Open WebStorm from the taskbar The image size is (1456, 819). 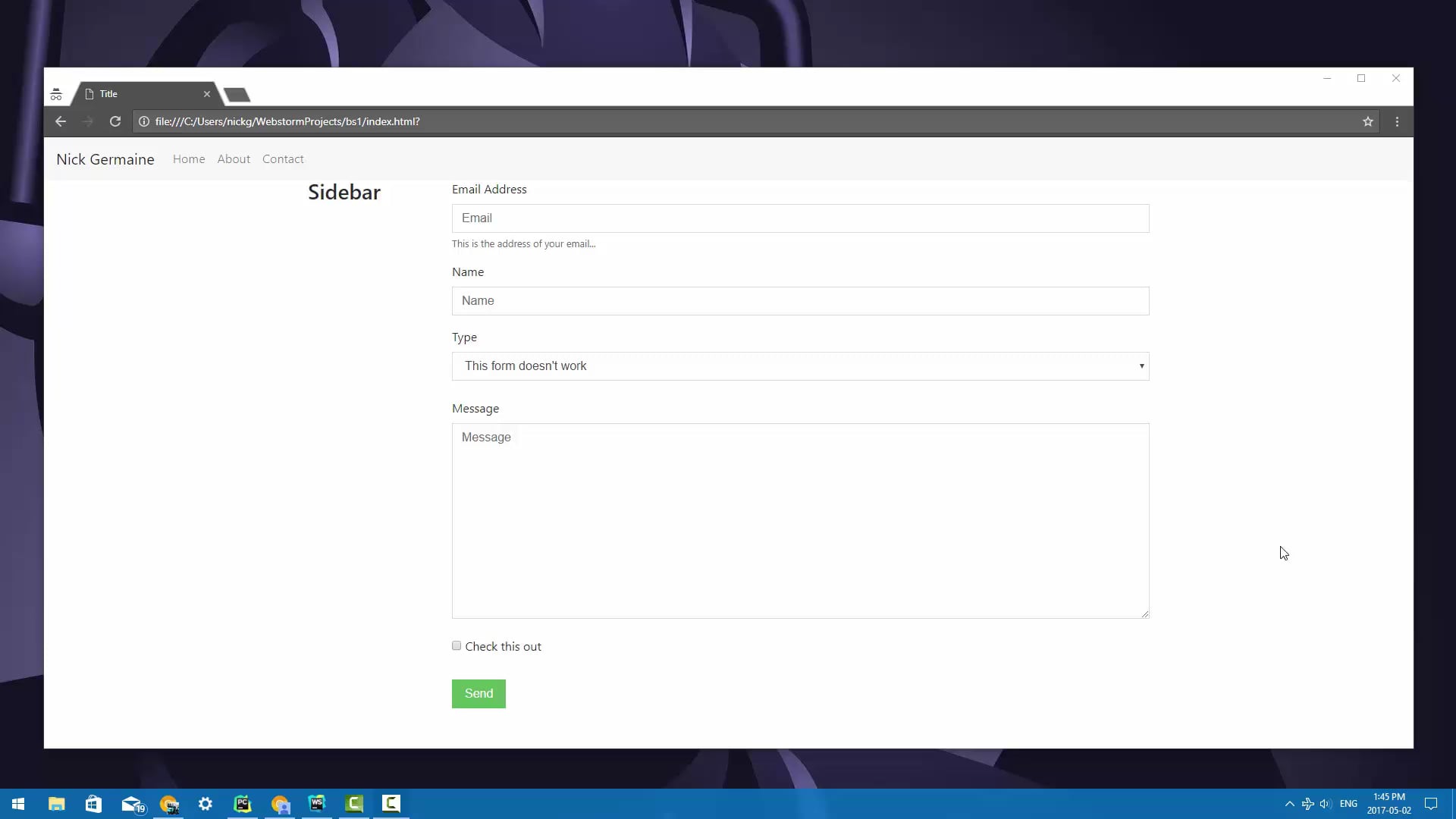pyautogui.click(x=317, y=803)
